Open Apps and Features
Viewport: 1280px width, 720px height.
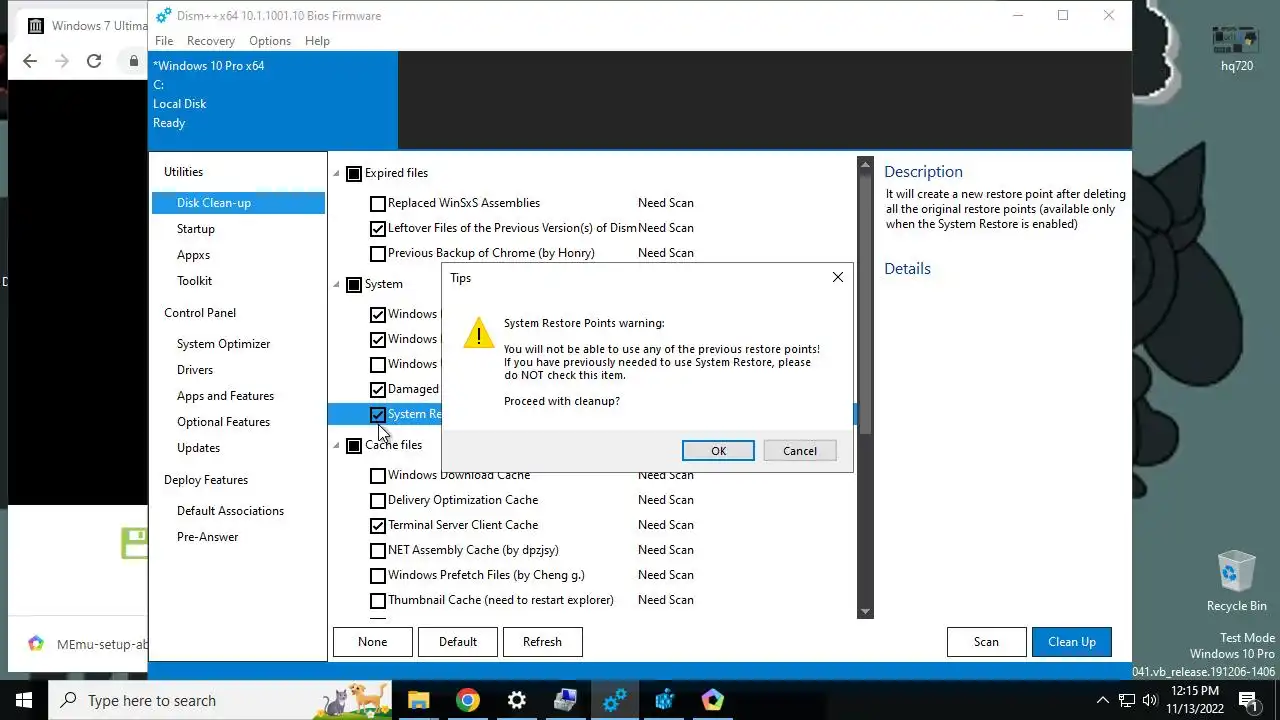tap(225, 396)
